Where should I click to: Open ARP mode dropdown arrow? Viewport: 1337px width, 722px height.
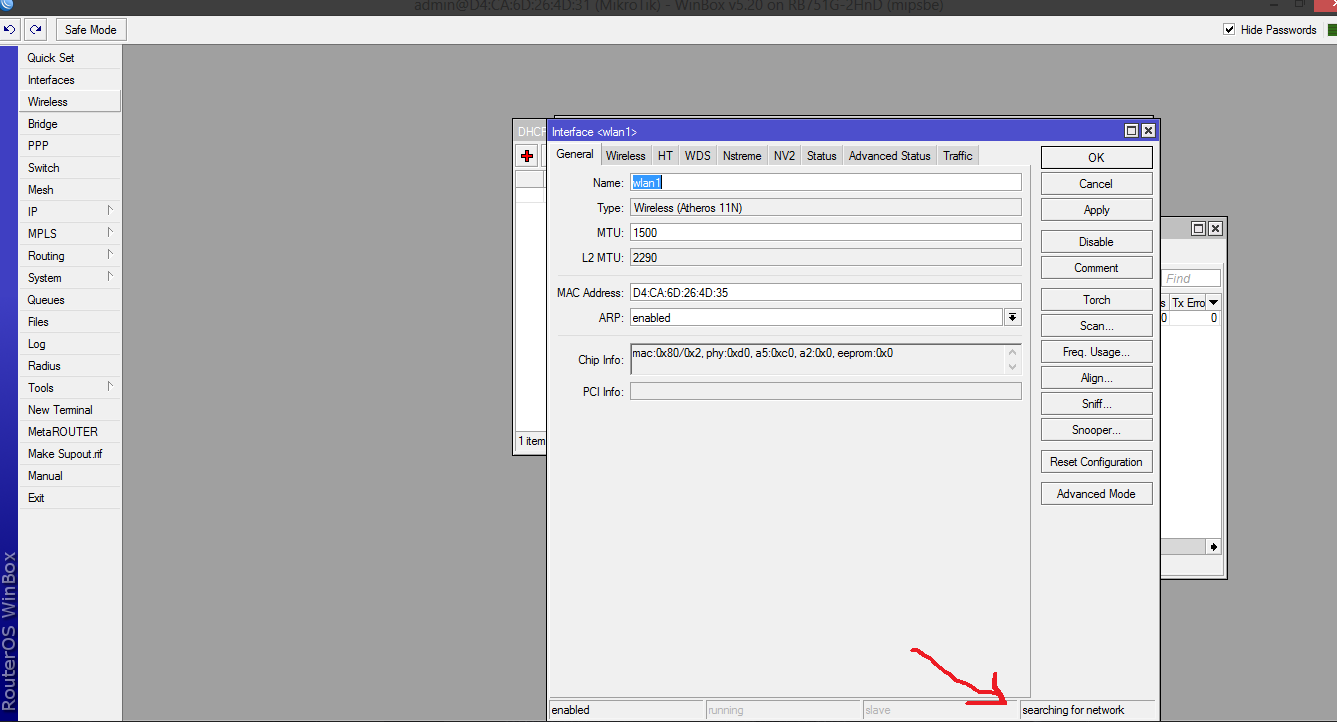pos(1012,317)
